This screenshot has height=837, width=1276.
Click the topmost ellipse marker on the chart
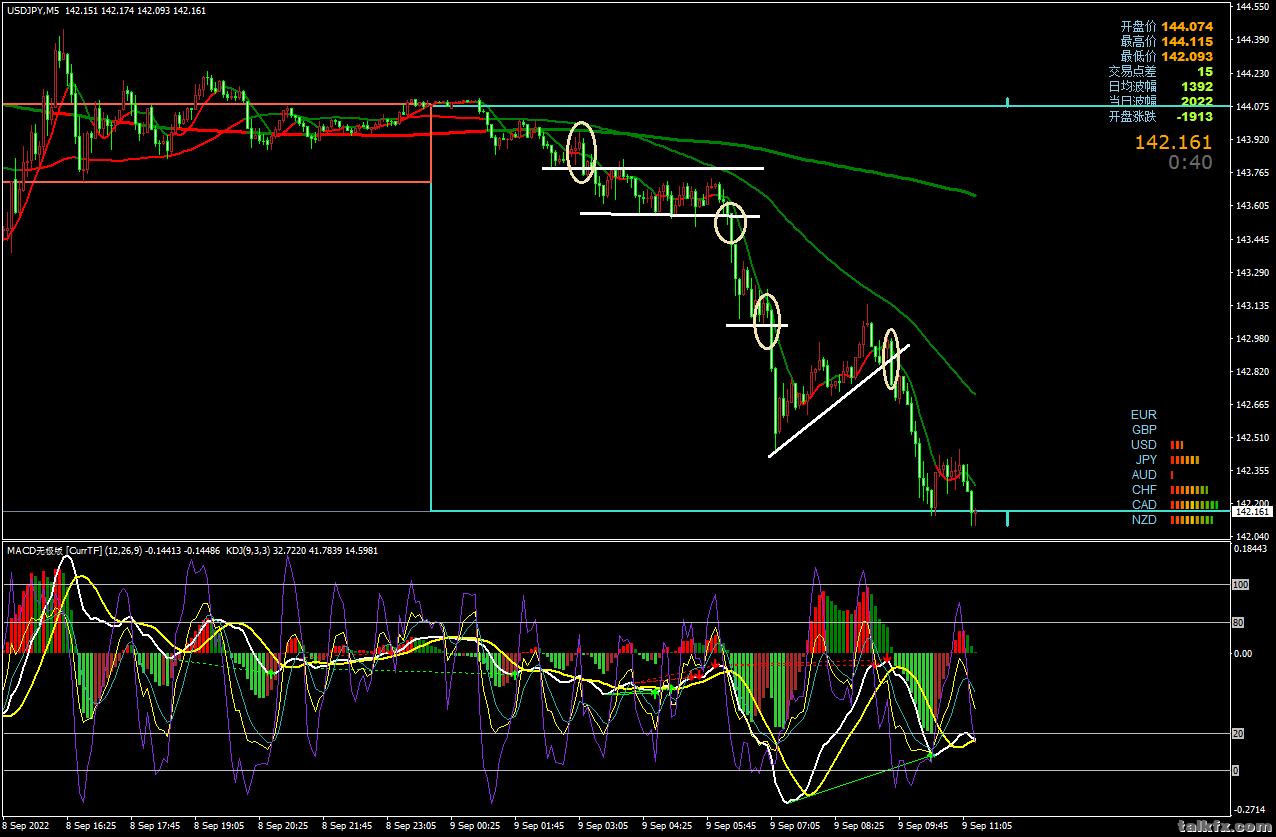581,152
